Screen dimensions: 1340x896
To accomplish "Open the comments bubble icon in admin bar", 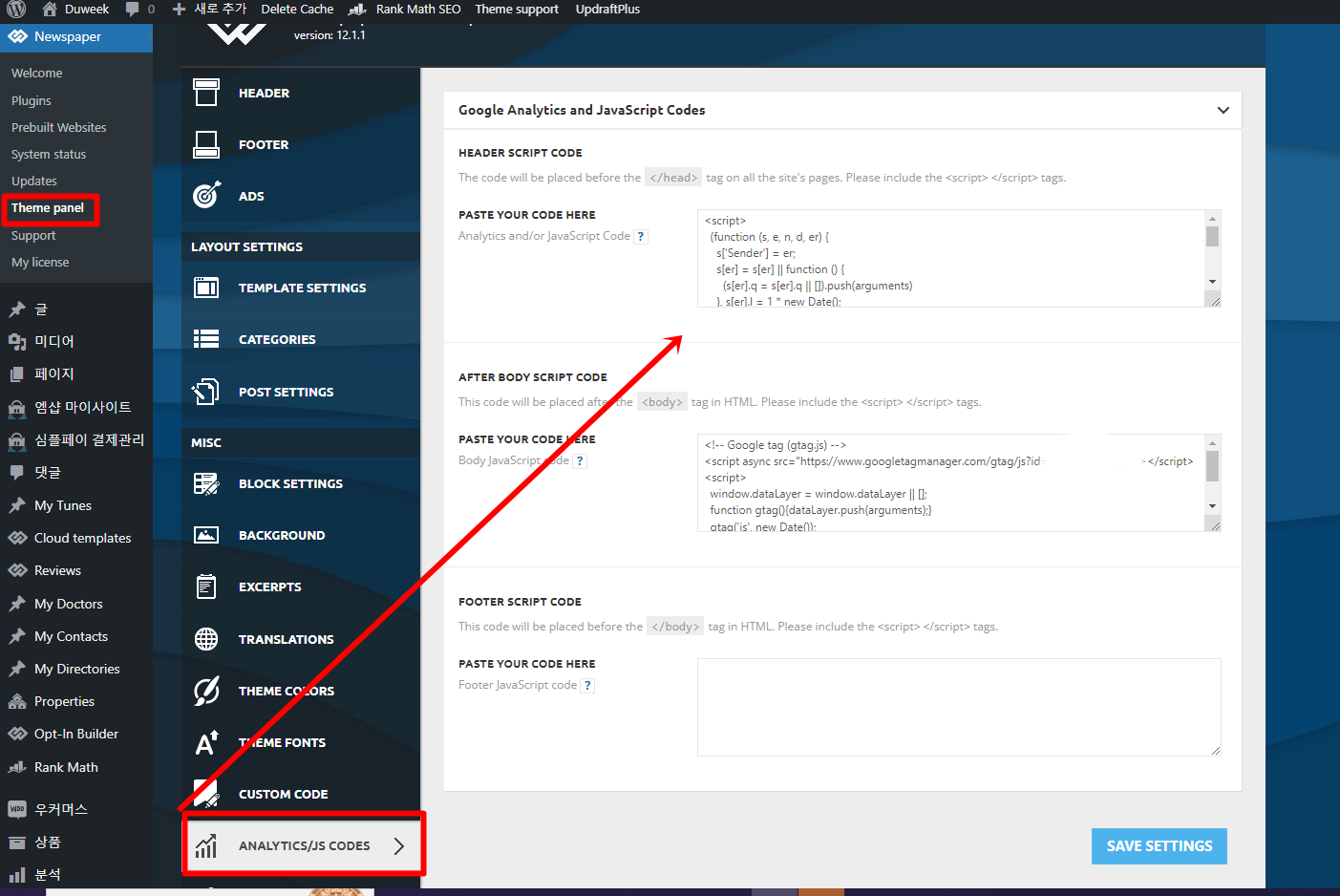I will [x=133, y=10].
